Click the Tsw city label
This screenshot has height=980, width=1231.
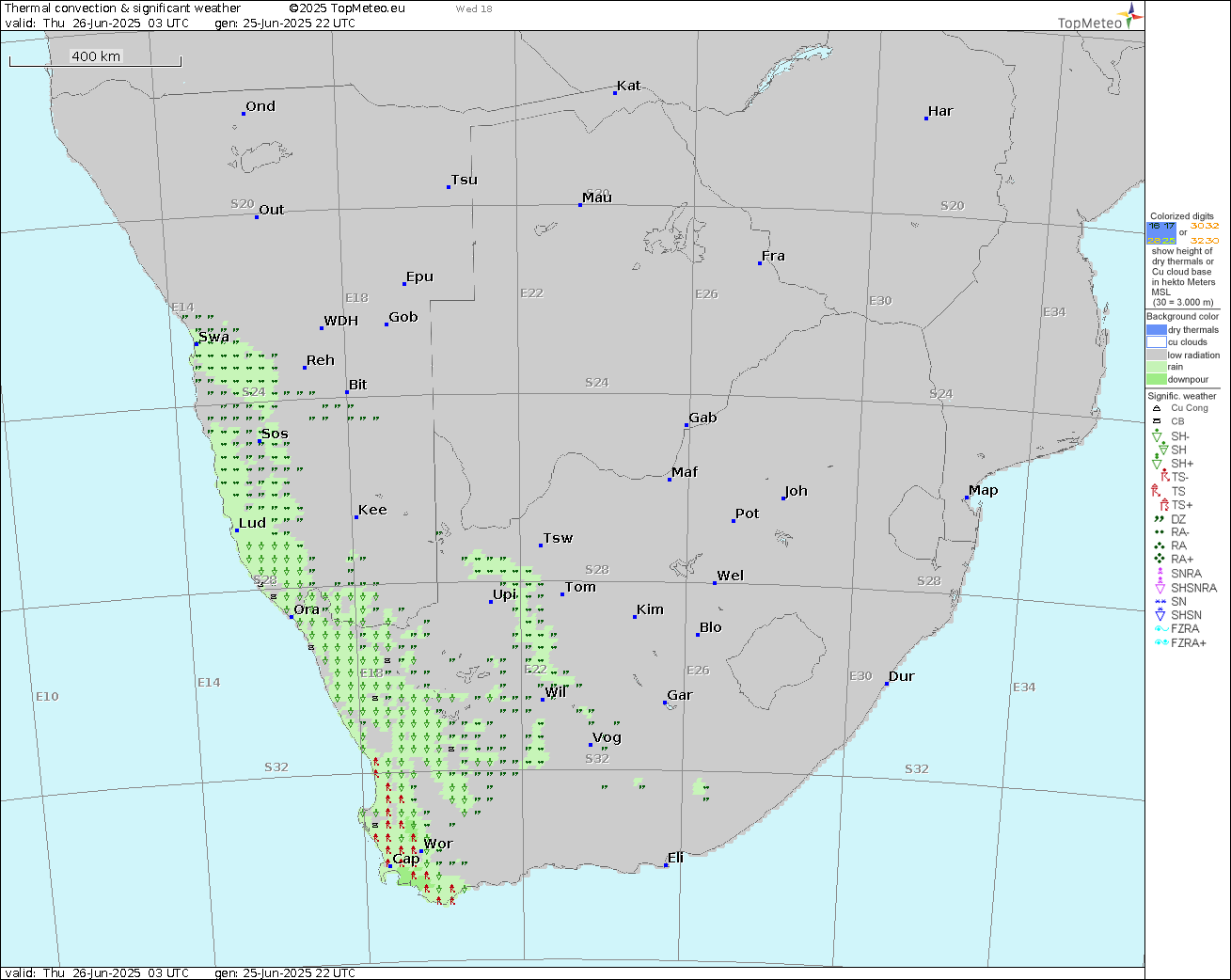coord(558,538)
